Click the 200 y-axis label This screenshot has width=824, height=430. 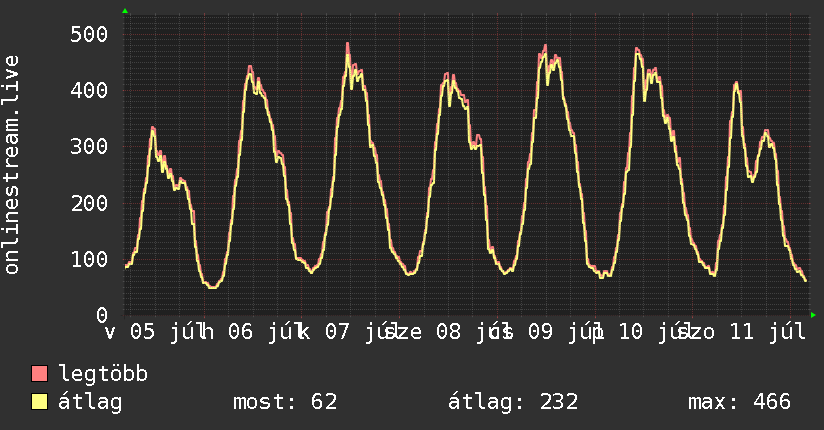(x=89, y=203)
